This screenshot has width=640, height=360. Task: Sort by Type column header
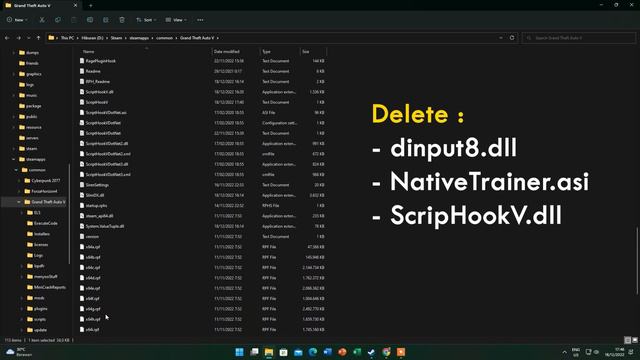pyautogui.click(x=267, y=51)
